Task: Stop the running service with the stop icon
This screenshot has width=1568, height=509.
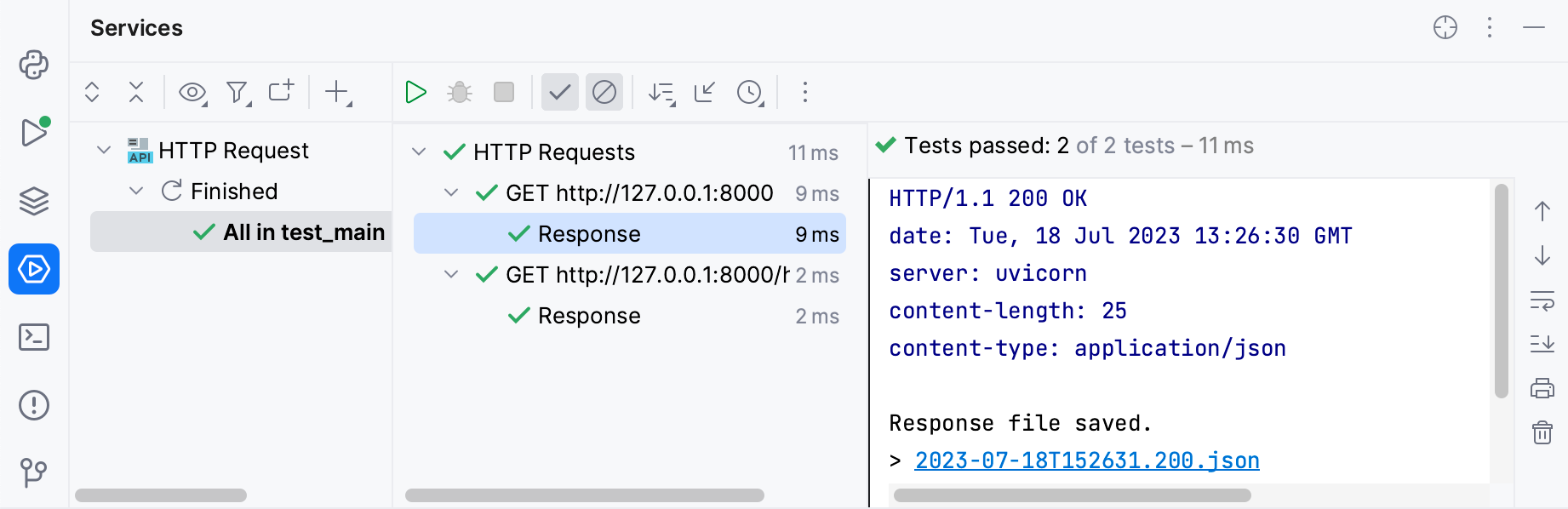Action: [x=504, y=92]
